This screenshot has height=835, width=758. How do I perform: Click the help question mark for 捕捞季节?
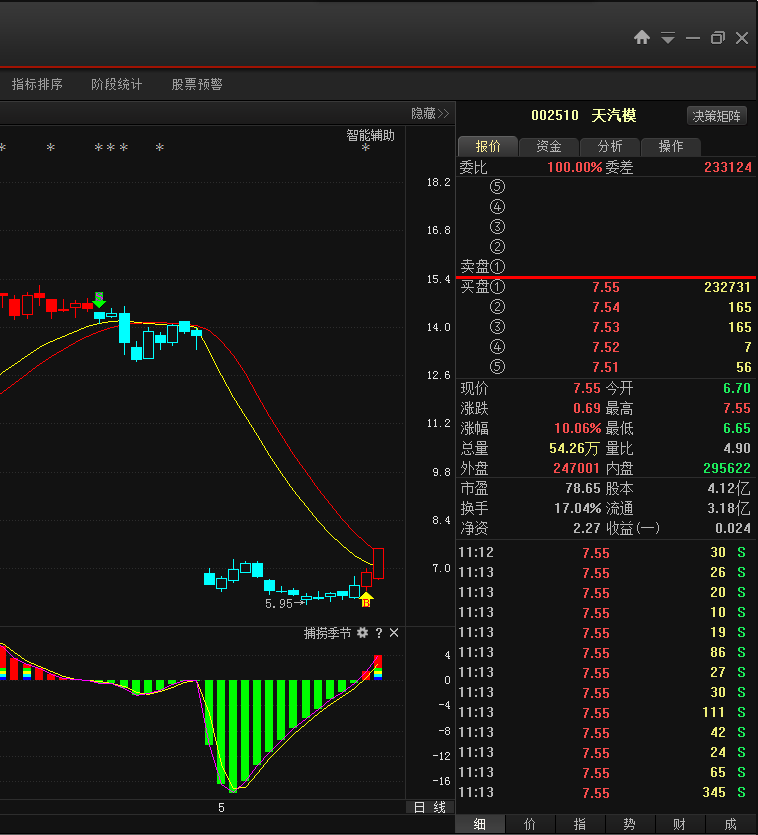[379, 633]
